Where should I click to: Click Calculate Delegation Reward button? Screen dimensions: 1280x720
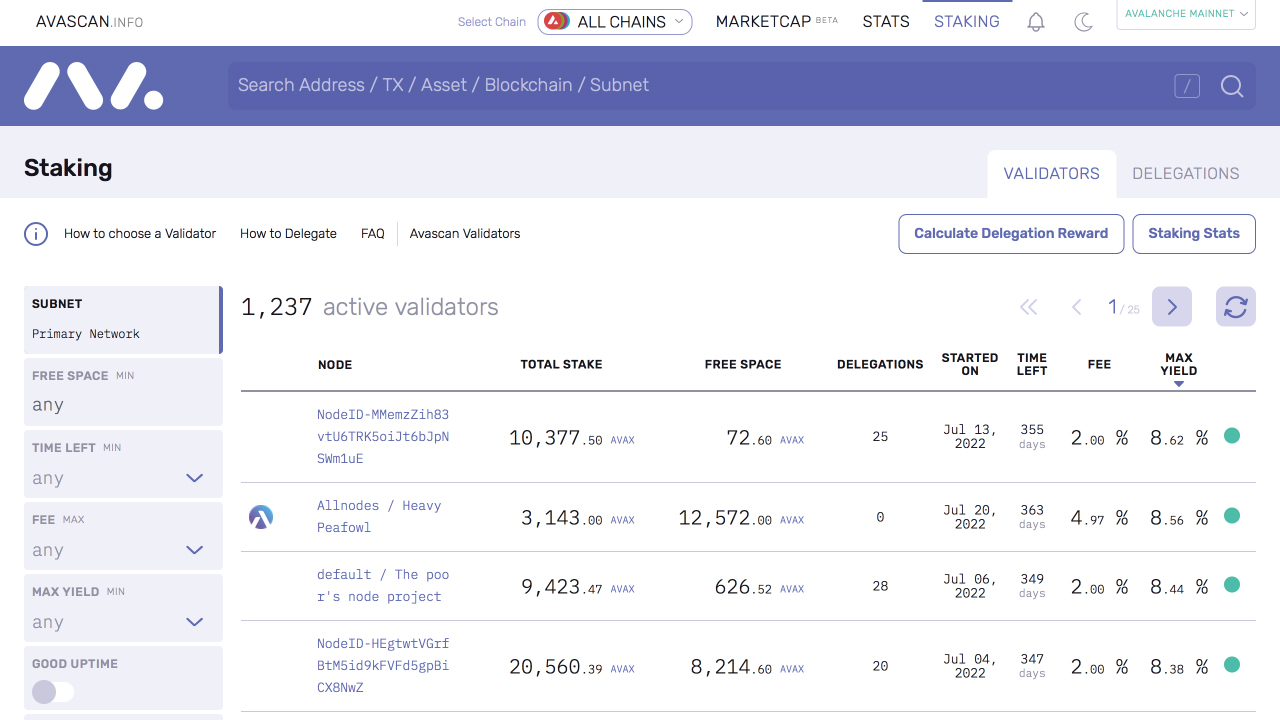point(1011,234)
